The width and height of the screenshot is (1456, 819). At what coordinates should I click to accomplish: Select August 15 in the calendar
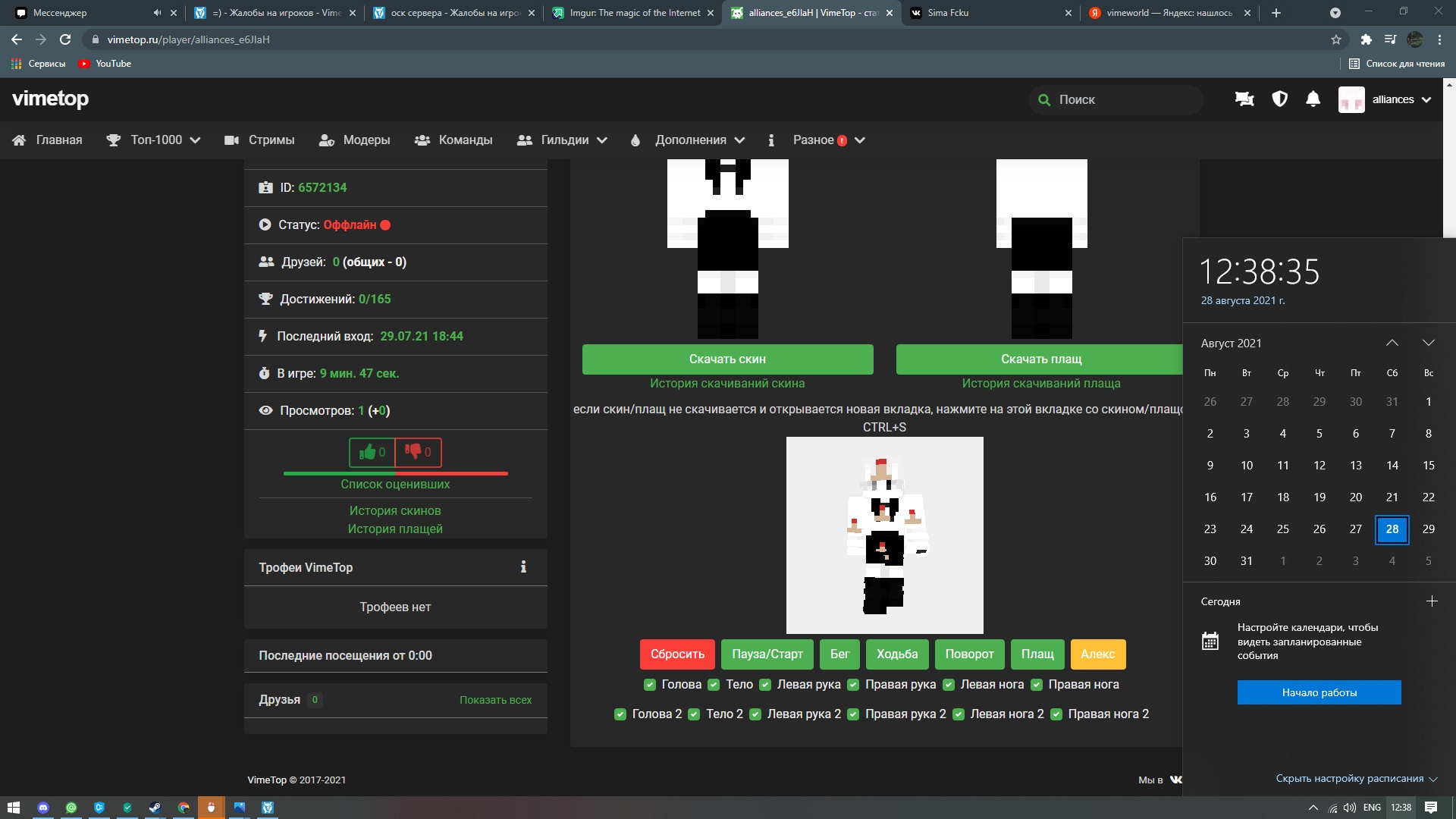(x=1428, y=466)
